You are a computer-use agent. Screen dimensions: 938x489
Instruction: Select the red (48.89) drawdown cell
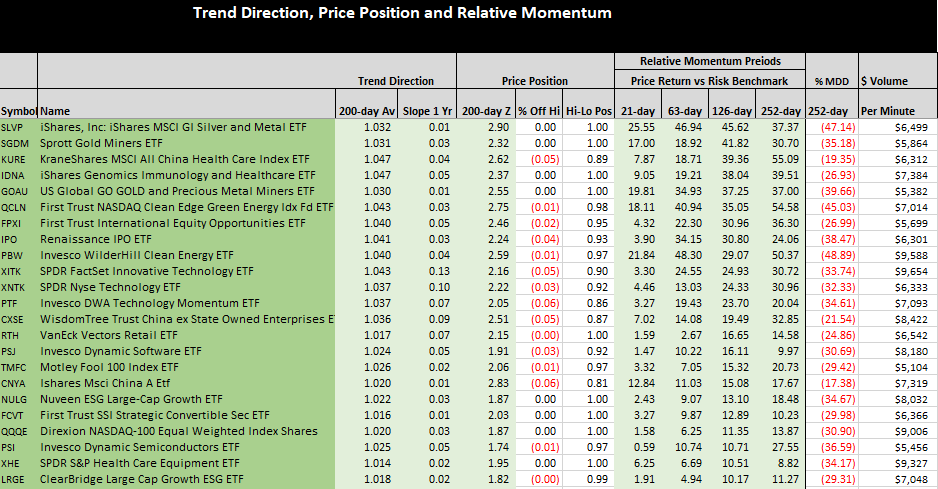(831, 255)
